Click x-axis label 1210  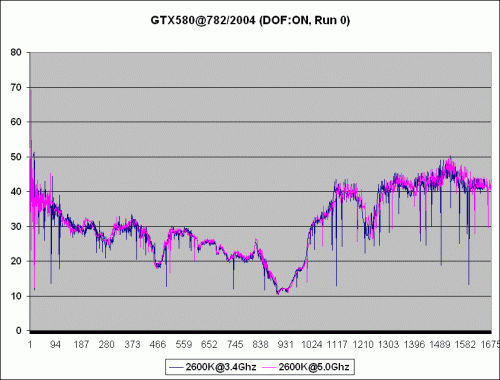tap(363, 344)
